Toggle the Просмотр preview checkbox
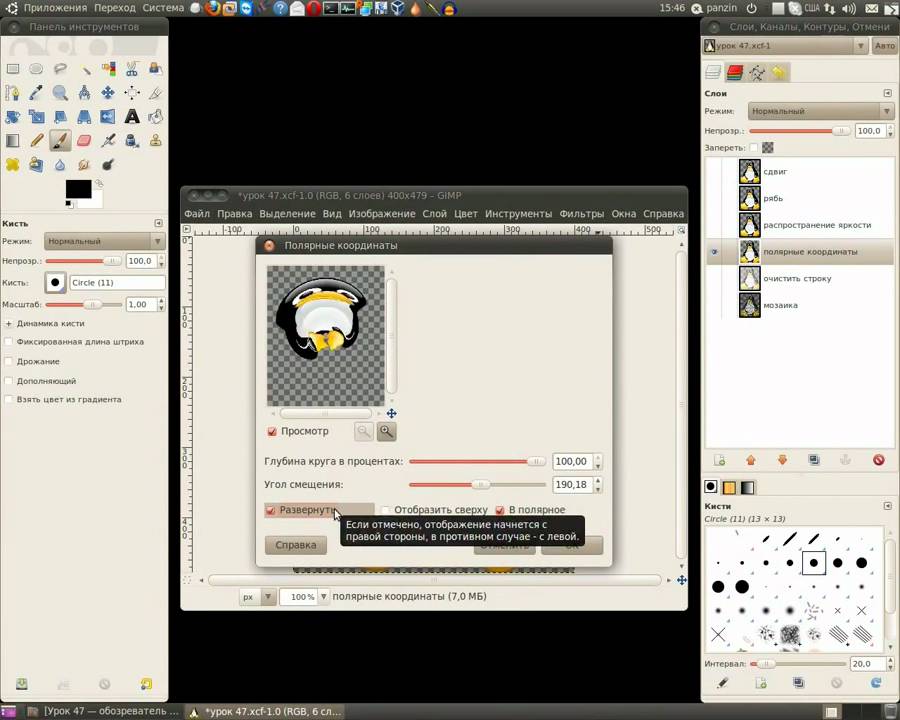Viewport: 900px width, 720px height. pos(272,431)
